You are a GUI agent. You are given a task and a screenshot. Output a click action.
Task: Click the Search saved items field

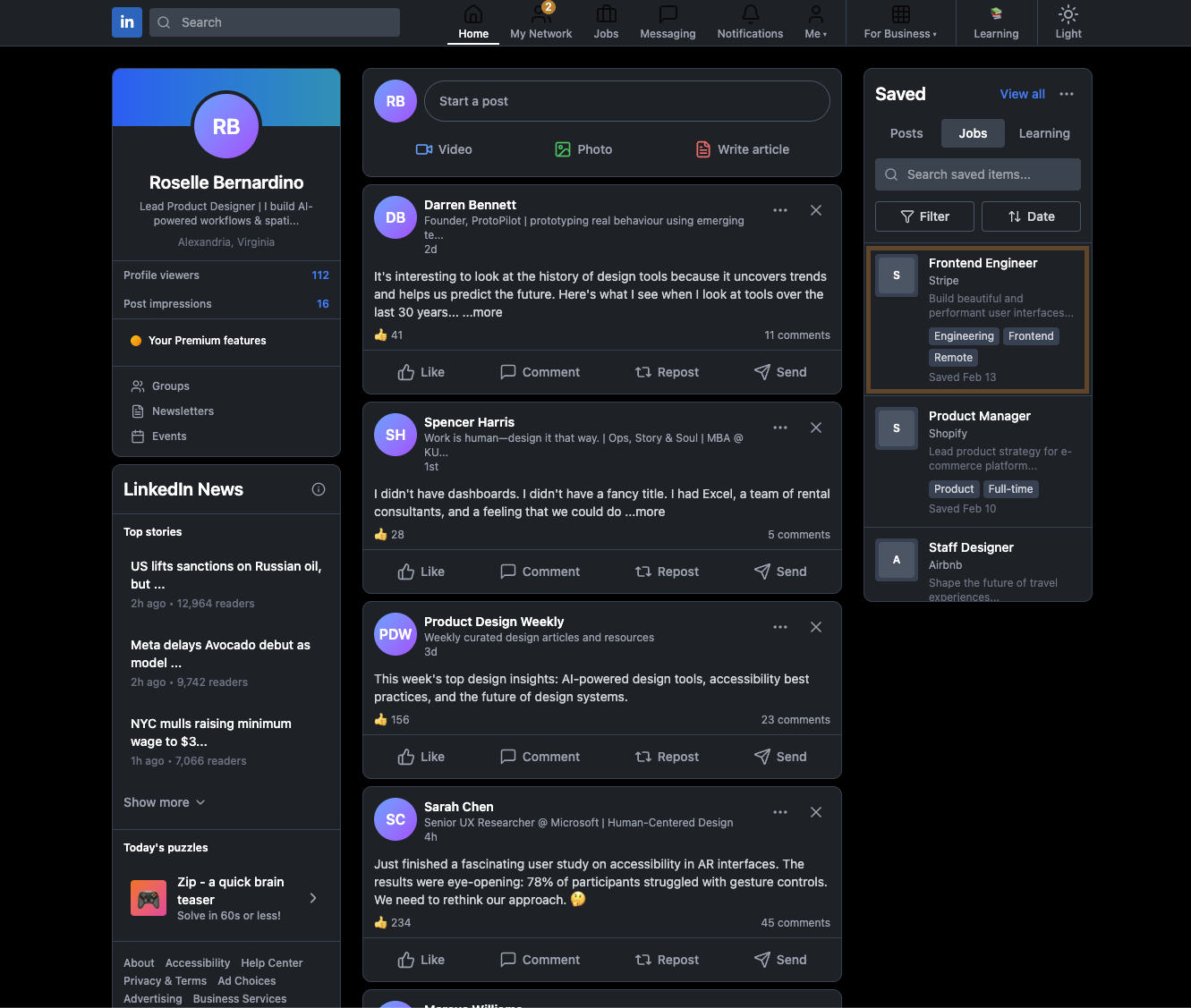point(978,174)
